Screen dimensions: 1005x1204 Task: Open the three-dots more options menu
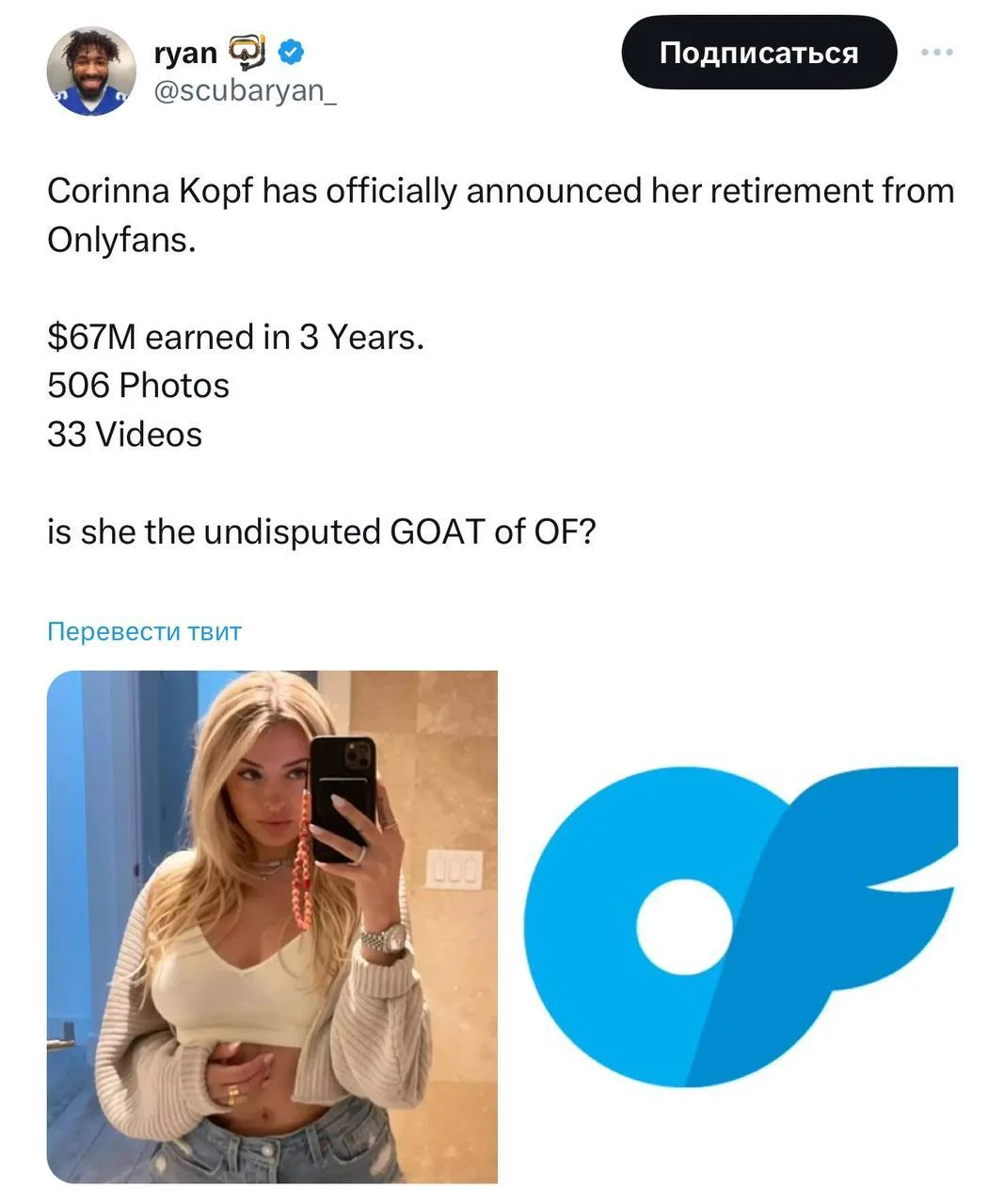point(937,53)
